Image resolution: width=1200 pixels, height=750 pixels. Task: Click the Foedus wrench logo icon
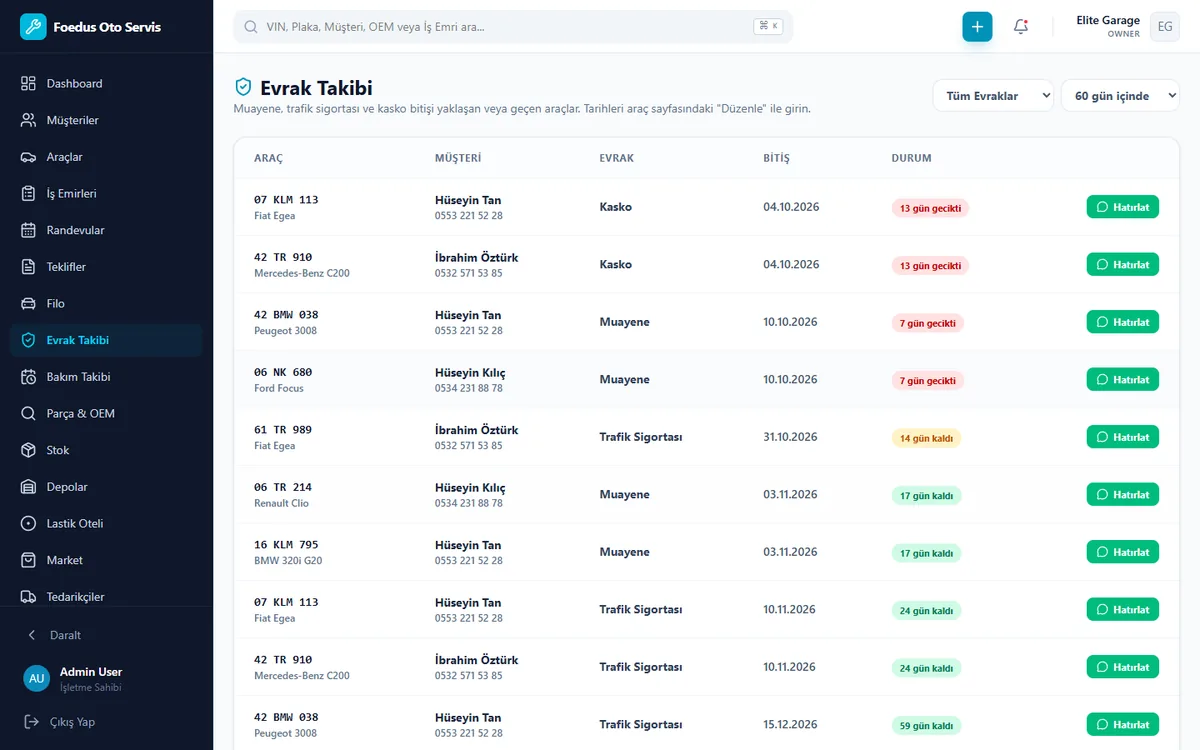pos(33,27)
